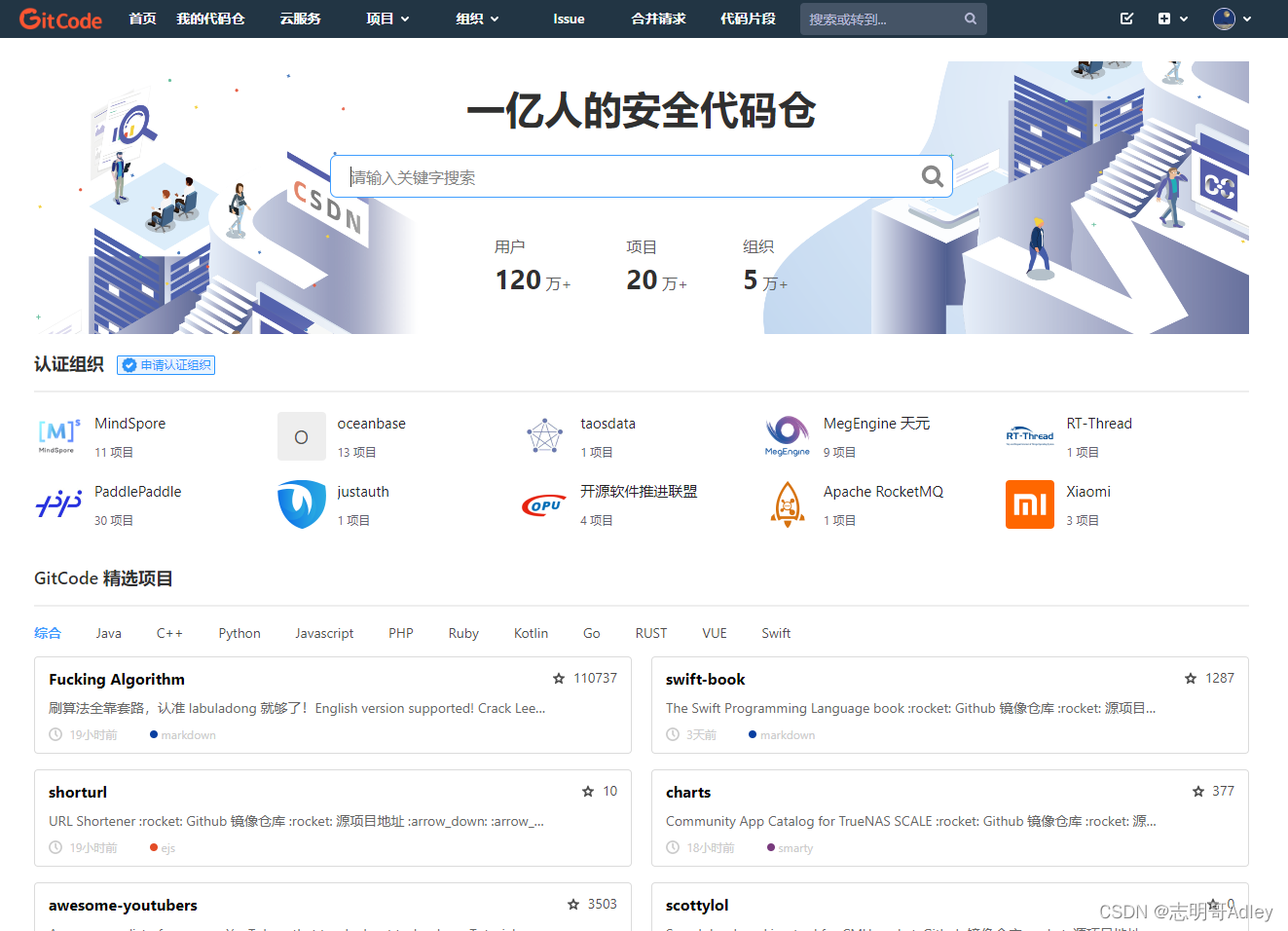
Task: Click the clock icon on Fucking Algorithm card
Action: pyautogui.click(x=56, y=734)
